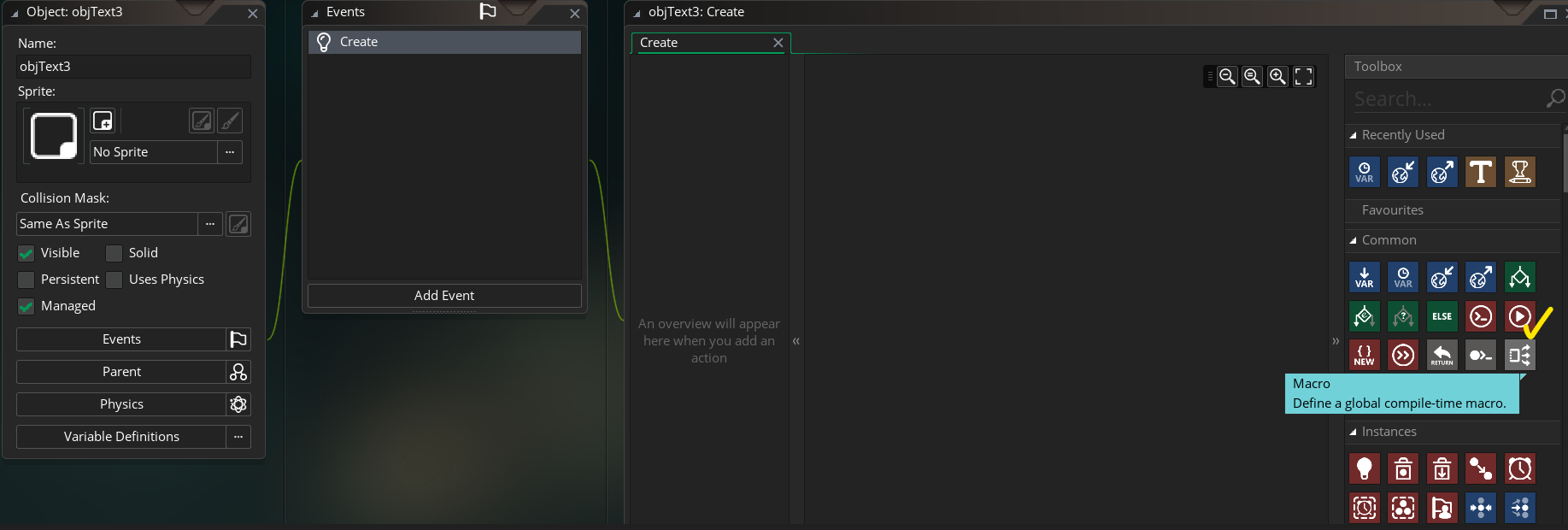Click the Same As Sprite mask field
This screenshot has height=530, width=1568.
coord(107,224)
